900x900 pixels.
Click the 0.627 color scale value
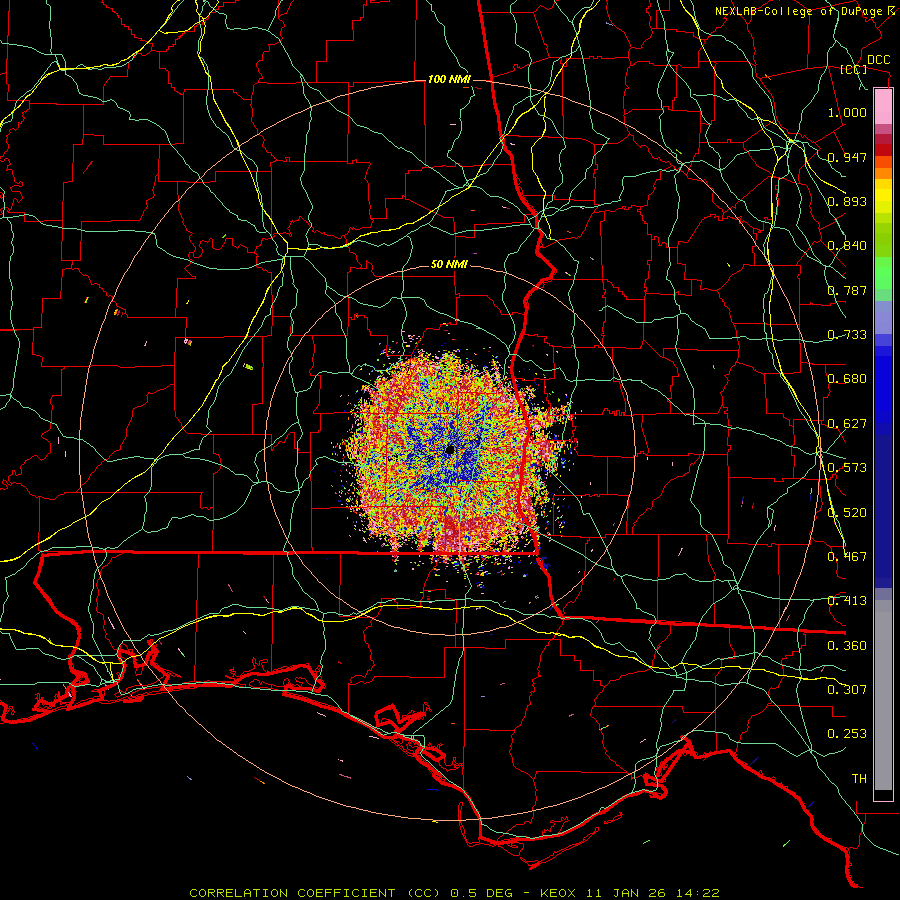click(x=847, y=424)
